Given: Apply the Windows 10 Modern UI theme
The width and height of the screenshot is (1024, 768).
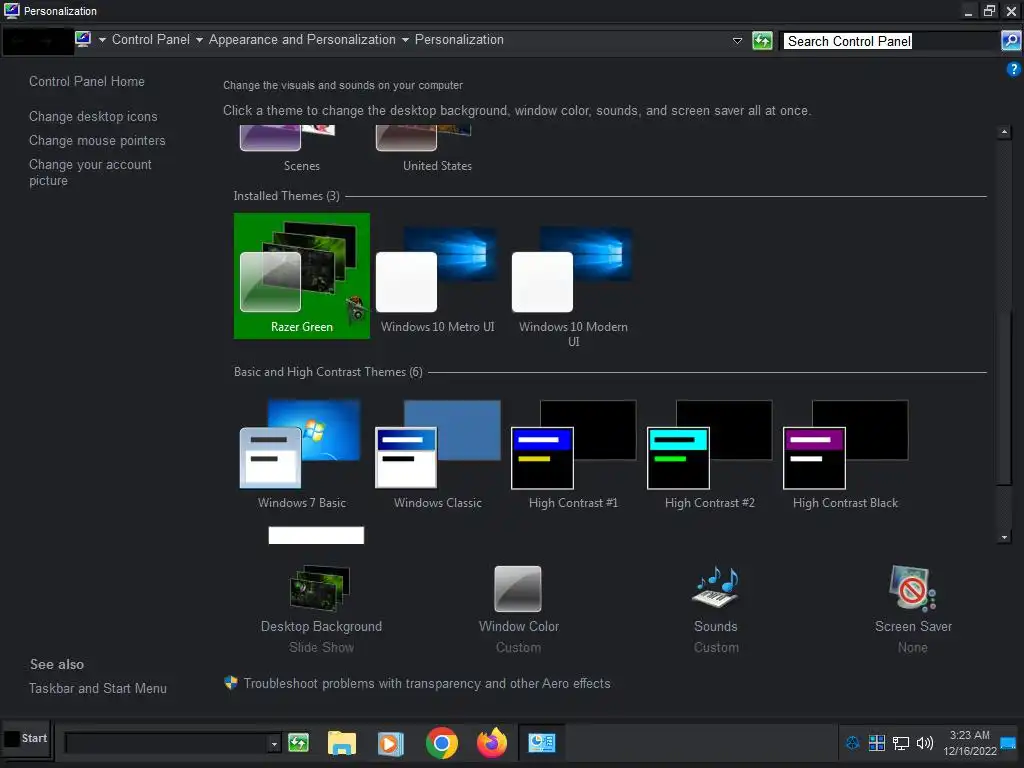Looking at the screenshot, I should pyautogui.click(x=573, y=286).
